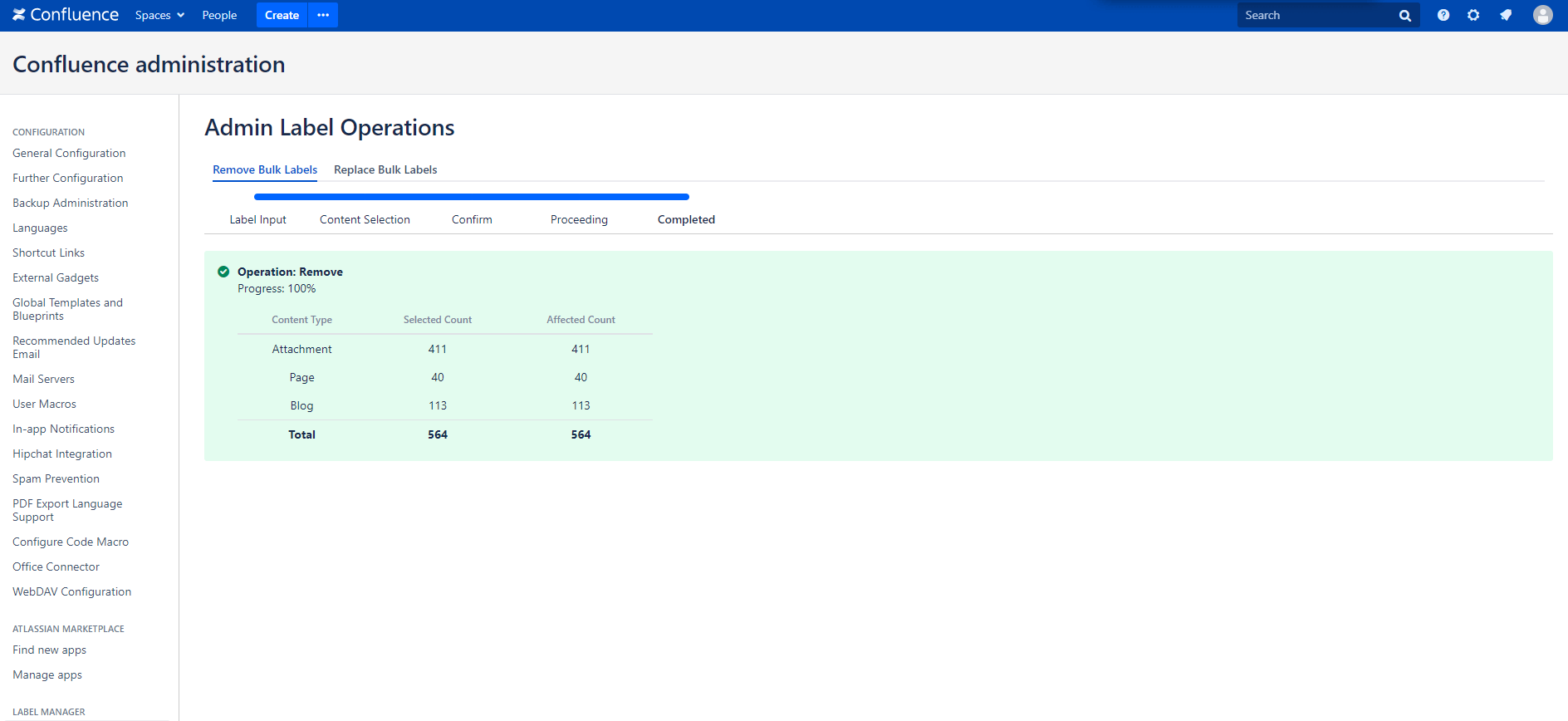Screen dimensions: 1568x721
Task: Click the search magnifier icon
Action: pyautogui.click(x=1405, y=16)
